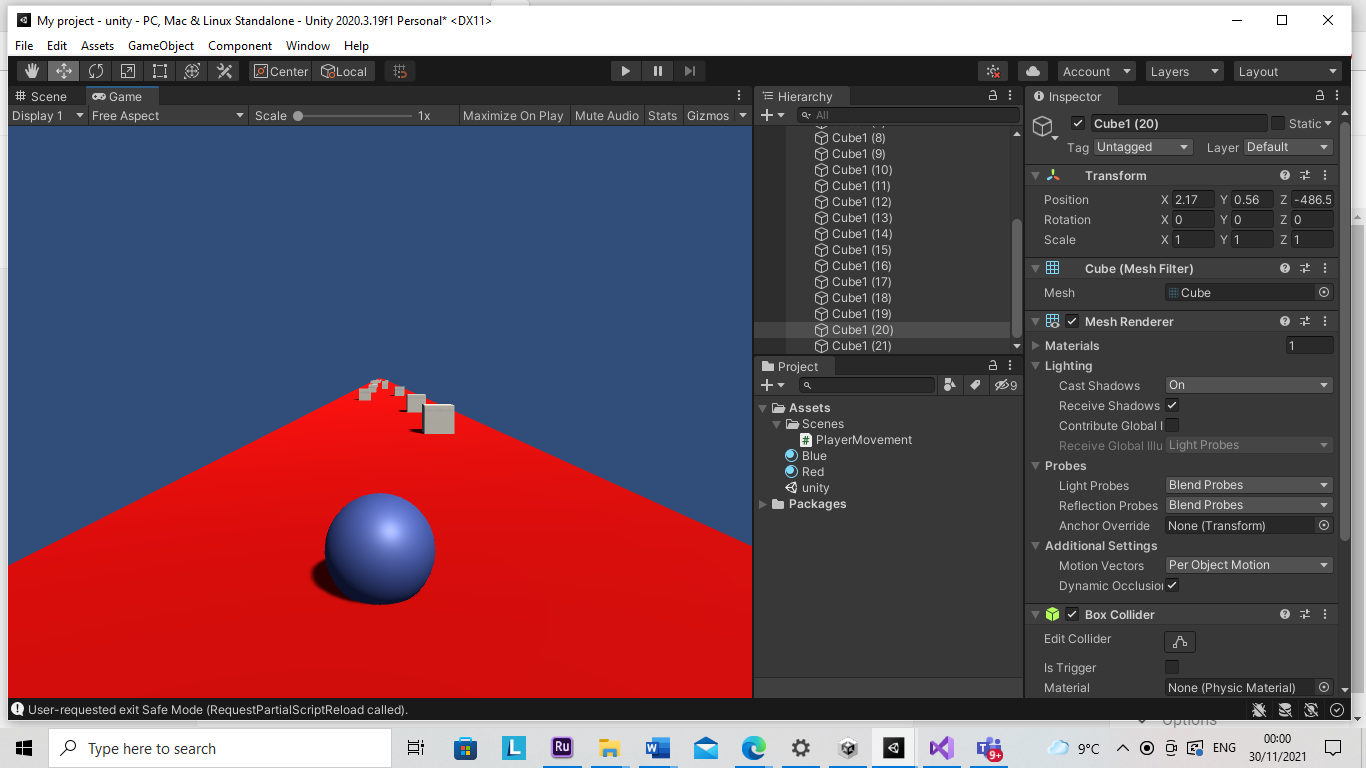Select the Rotate tool

(x=96, y=71)
